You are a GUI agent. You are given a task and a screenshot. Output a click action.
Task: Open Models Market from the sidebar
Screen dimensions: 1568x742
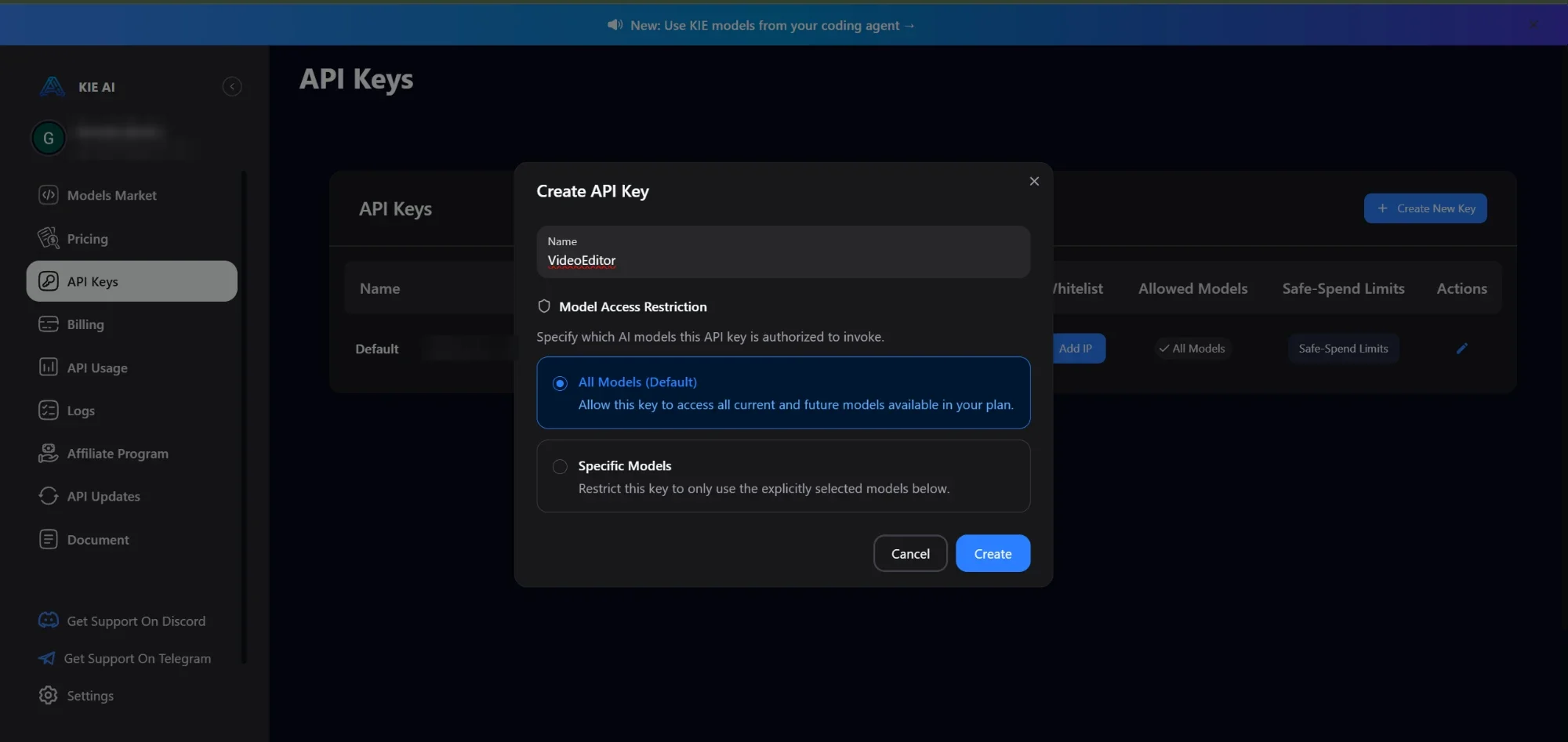(111, 195)
